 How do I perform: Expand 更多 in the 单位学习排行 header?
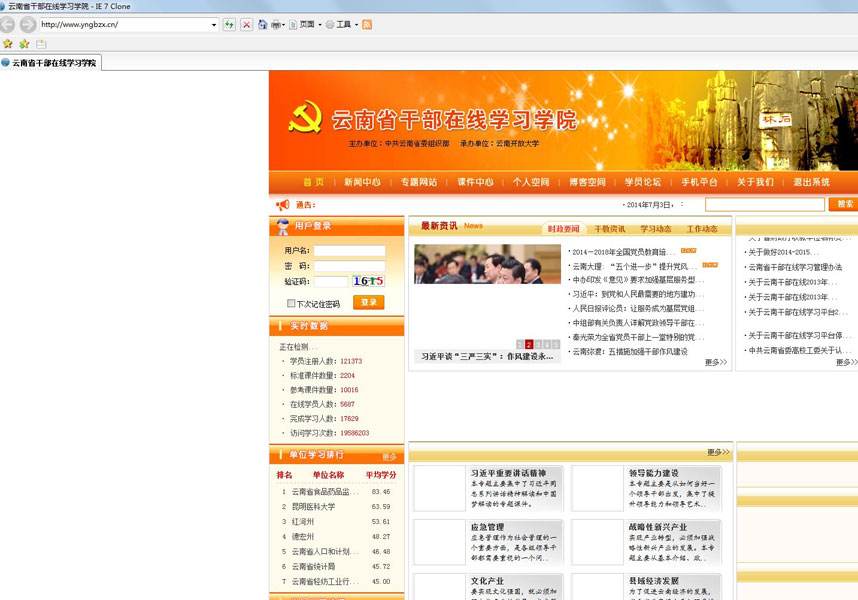[x=389, y=456]
